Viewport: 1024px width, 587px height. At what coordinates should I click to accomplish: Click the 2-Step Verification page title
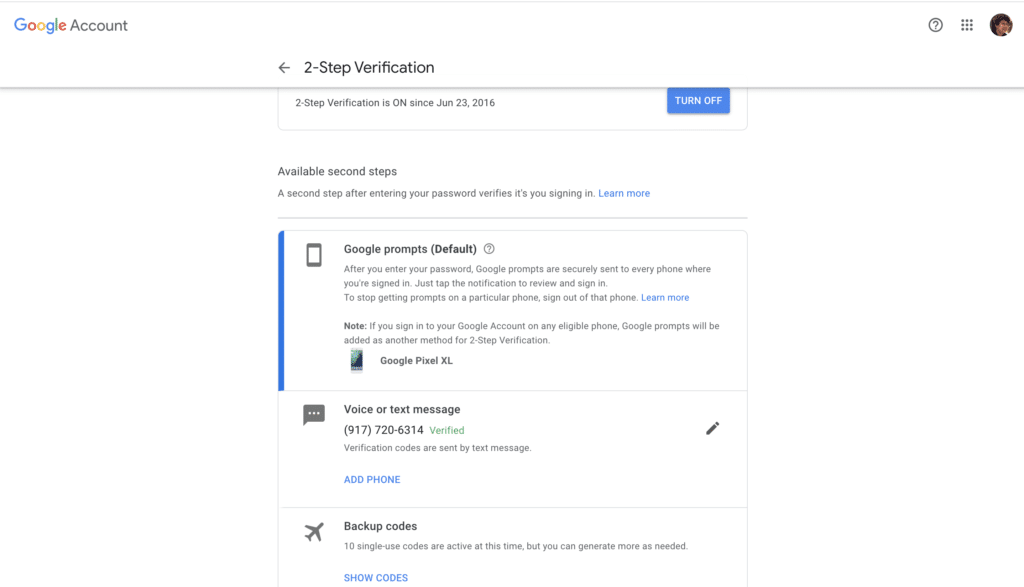(368, 68)
